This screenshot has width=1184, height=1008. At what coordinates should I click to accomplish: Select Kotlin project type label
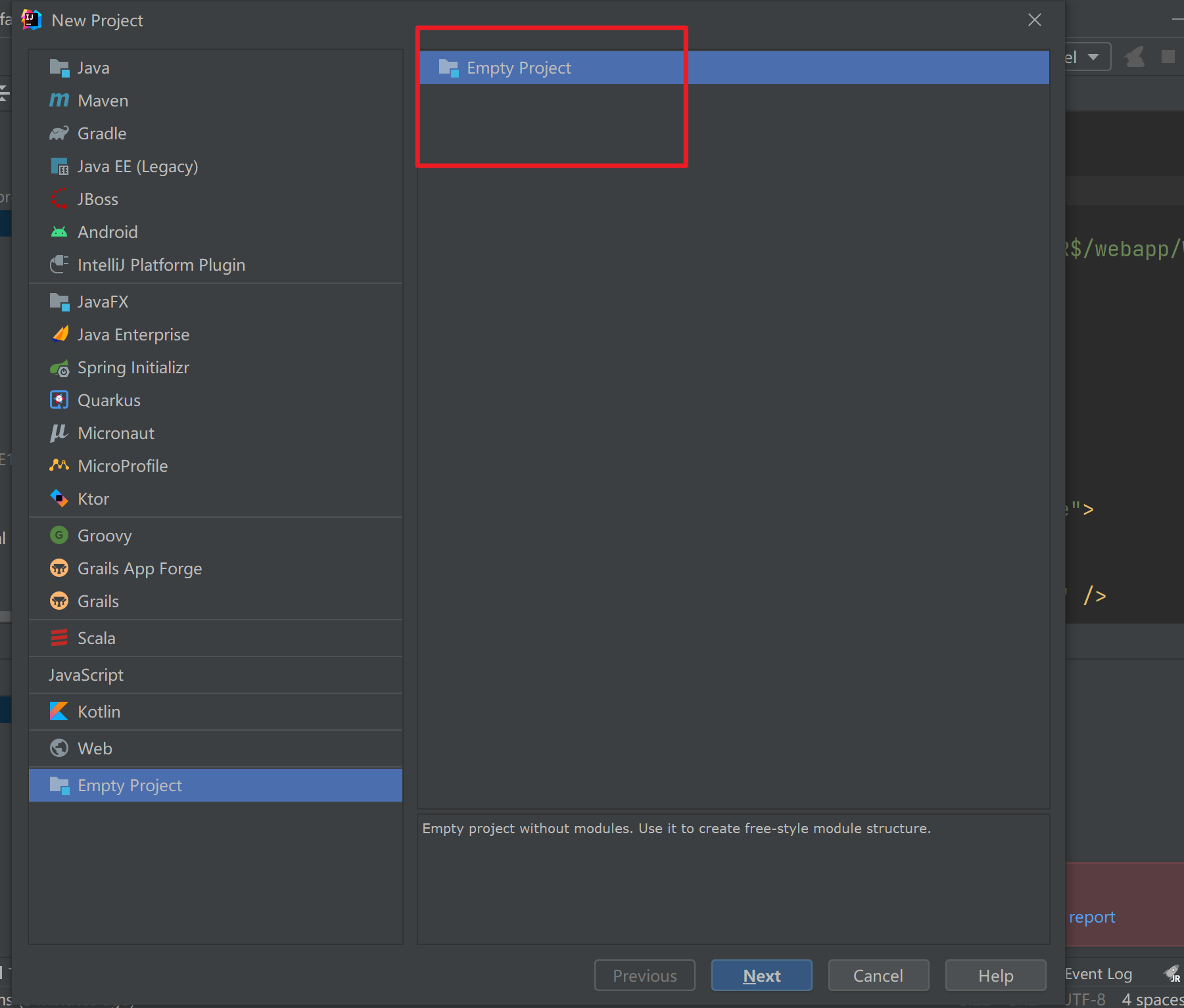(99, 712)
